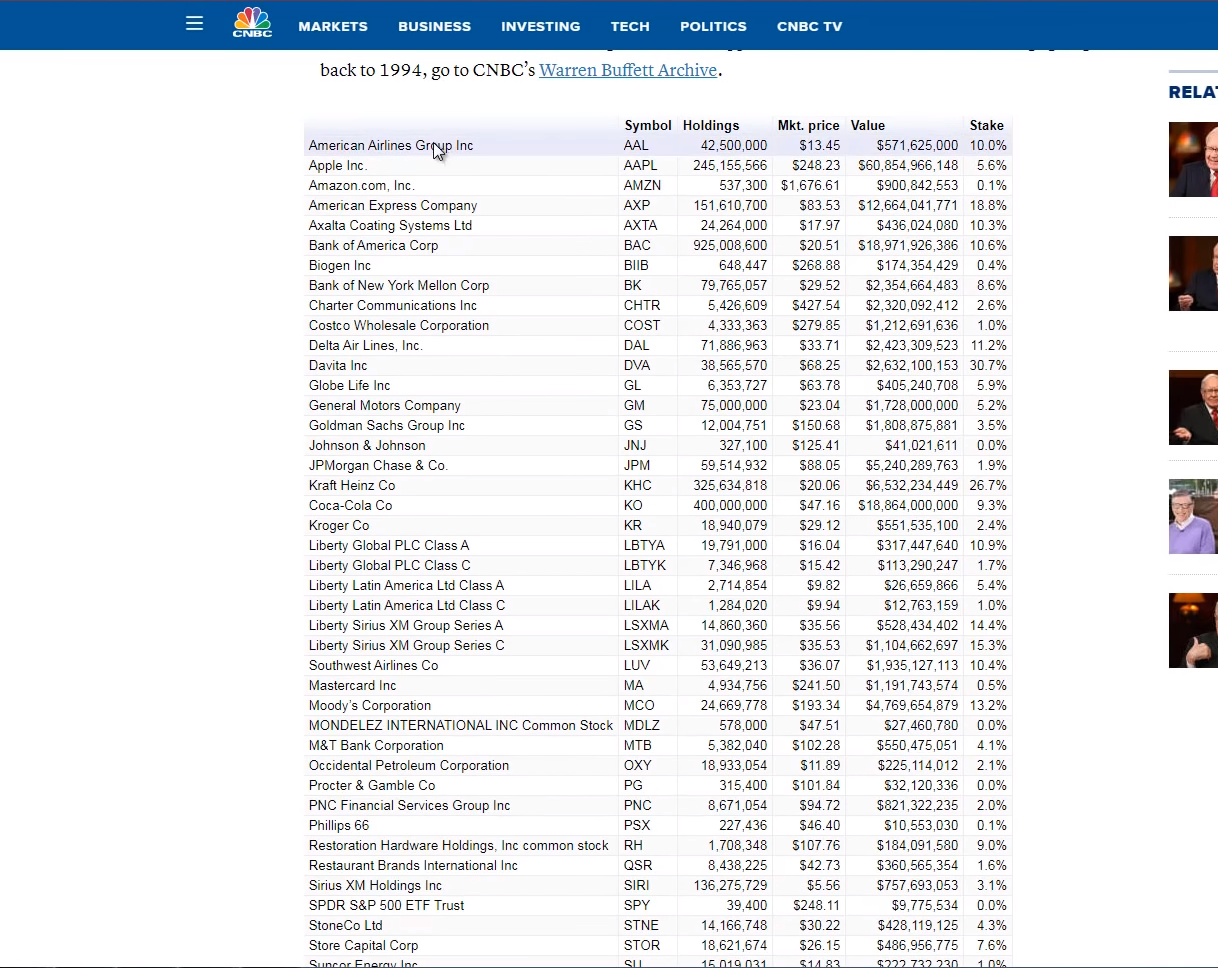This screenshot has height=968, width=1218.
Task: Click Liberty Sirius XM Group Series C
Action: [407, 645]
